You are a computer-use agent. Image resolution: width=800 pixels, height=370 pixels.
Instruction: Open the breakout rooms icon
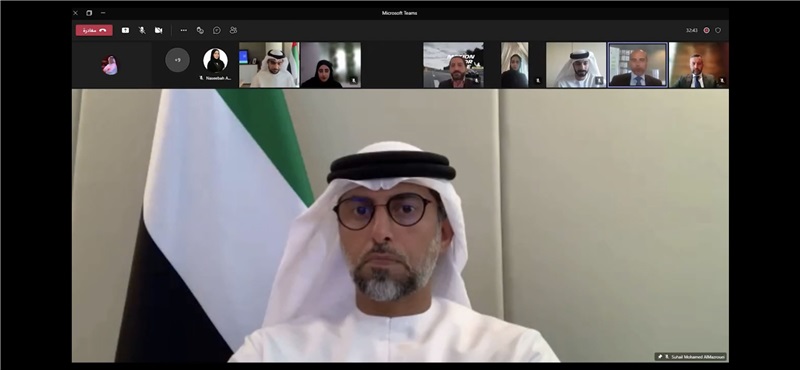(200, 30)
